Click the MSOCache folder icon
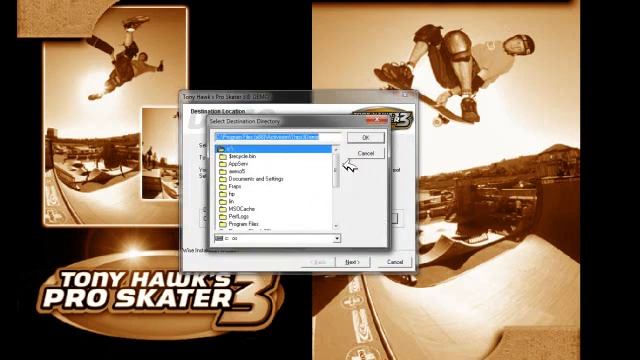640x360 pixels. click(223, 209)
